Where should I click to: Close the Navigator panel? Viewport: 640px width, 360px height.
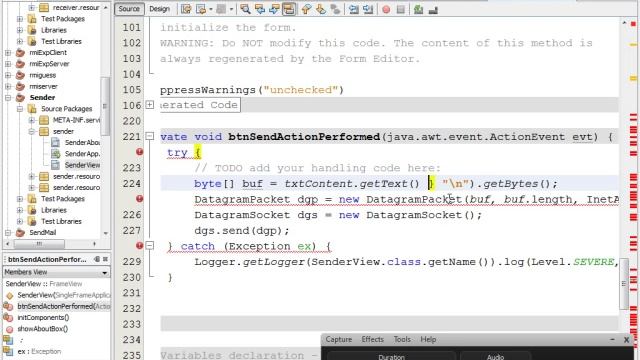tap(105, 259)
